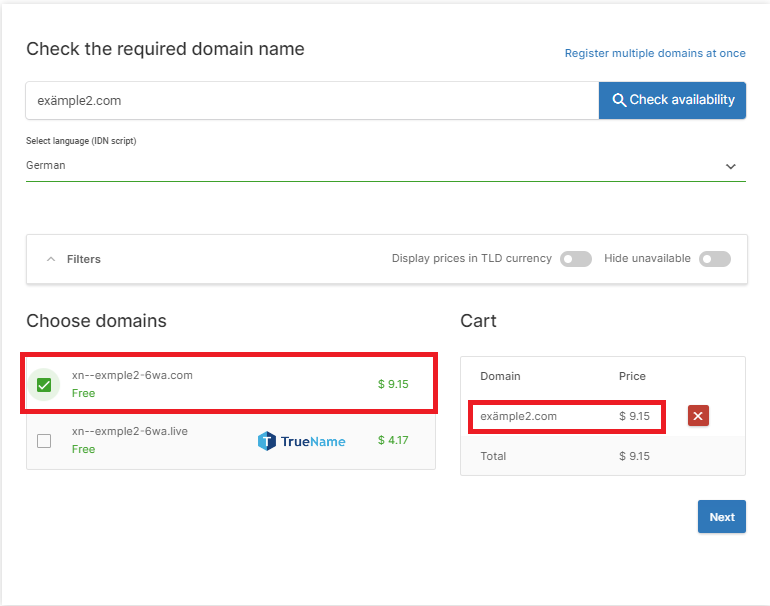This screenshot has width=770, height=606.
Task: Click the TrueName hexagon logo icon
Action: [x=267, y=441]
